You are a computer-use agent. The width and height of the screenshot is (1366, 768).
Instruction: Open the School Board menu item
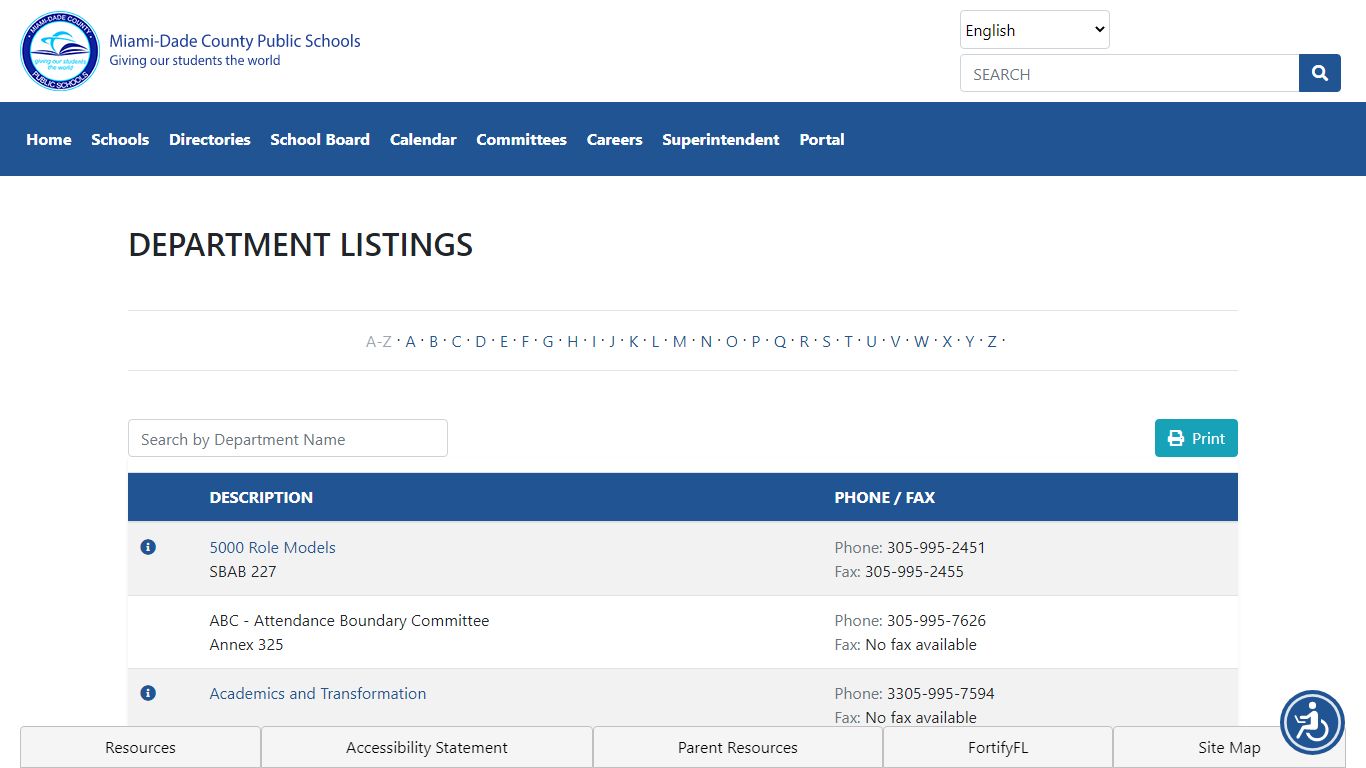tap(320, 139)
